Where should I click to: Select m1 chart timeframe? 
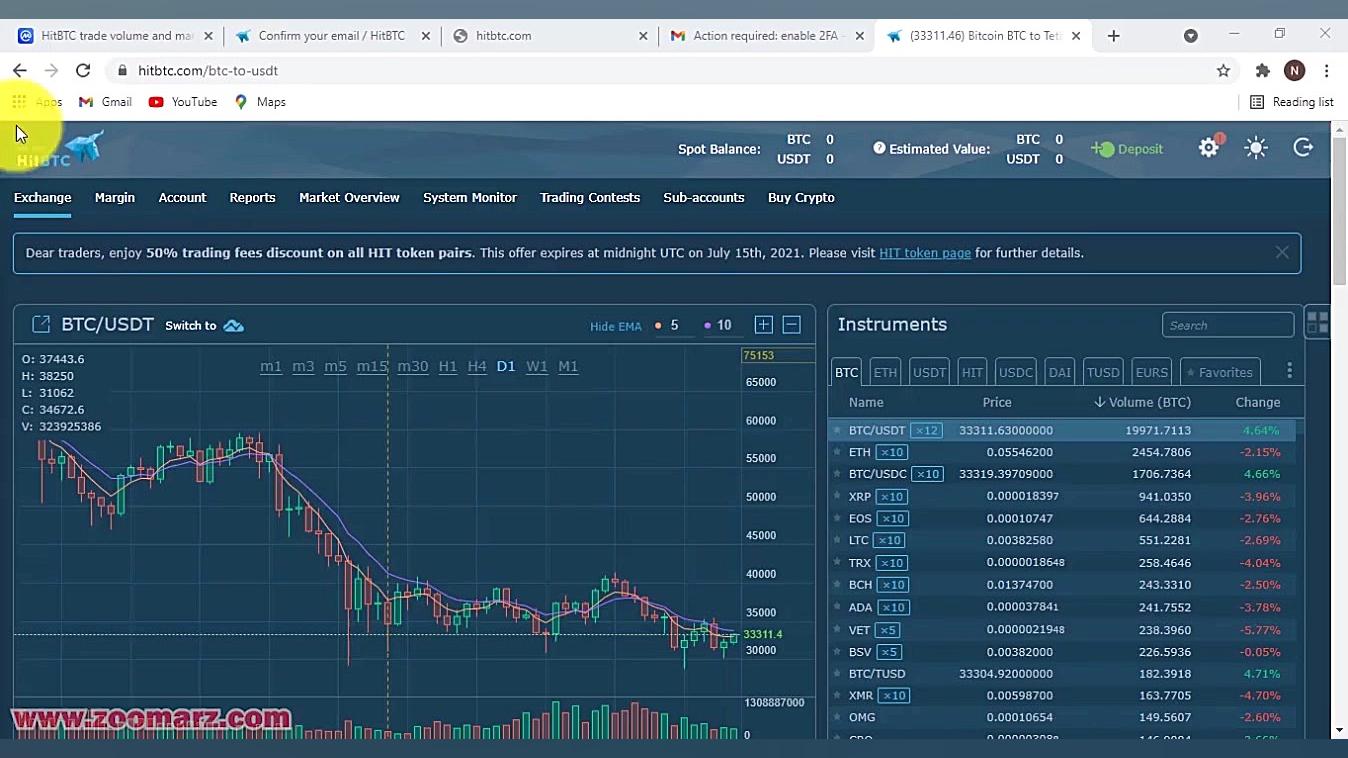coord(271,366)
